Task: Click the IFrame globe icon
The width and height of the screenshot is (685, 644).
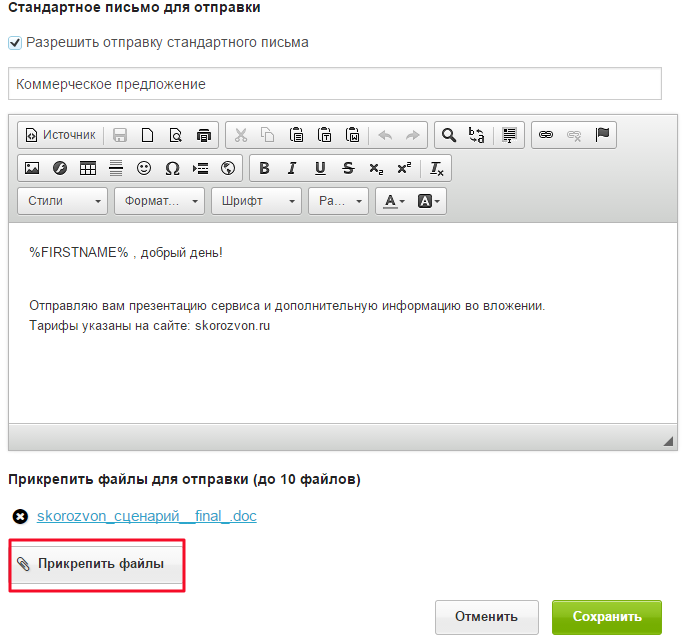Action: [228, 168]
